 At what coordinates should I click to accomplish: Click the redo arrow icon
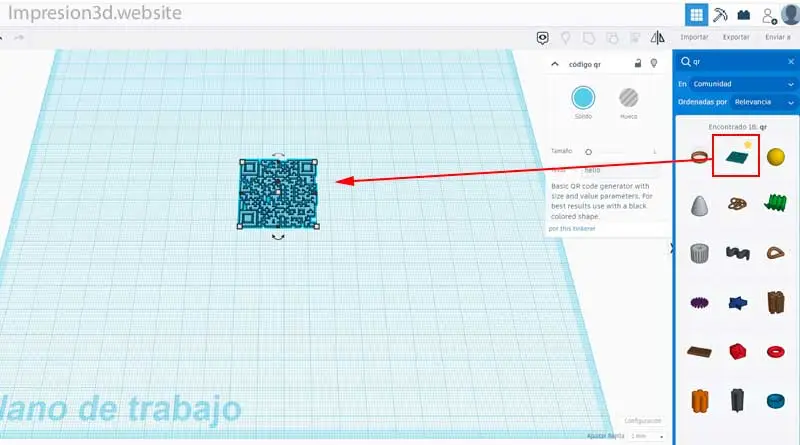click(x=19, y=37)
